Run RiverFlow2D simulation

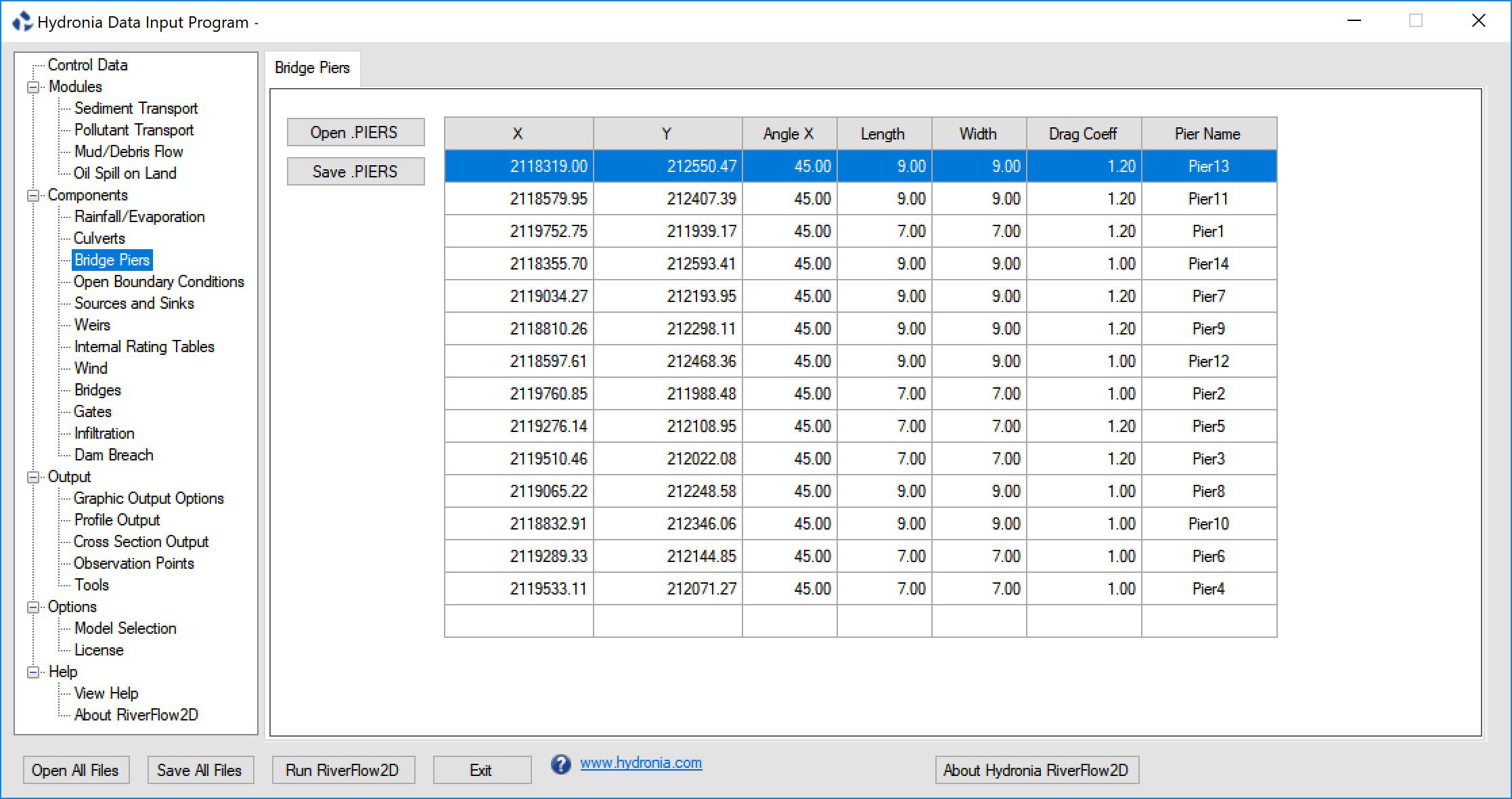[x=343, y=770]
